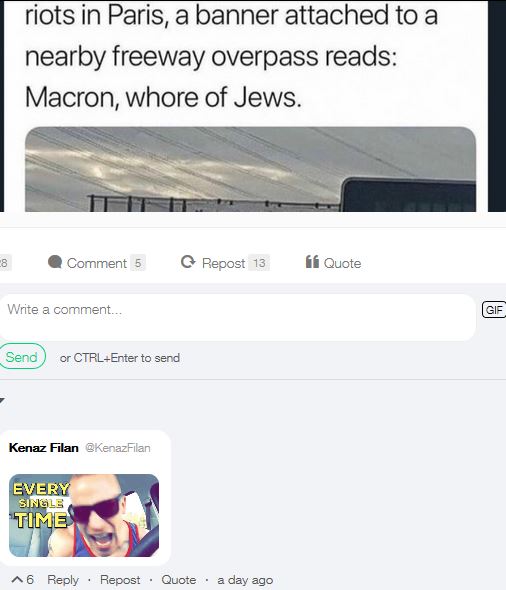Click the Comment speech bubble icon
Viewport: 506px width, 590px height.
tap(55, 262)
